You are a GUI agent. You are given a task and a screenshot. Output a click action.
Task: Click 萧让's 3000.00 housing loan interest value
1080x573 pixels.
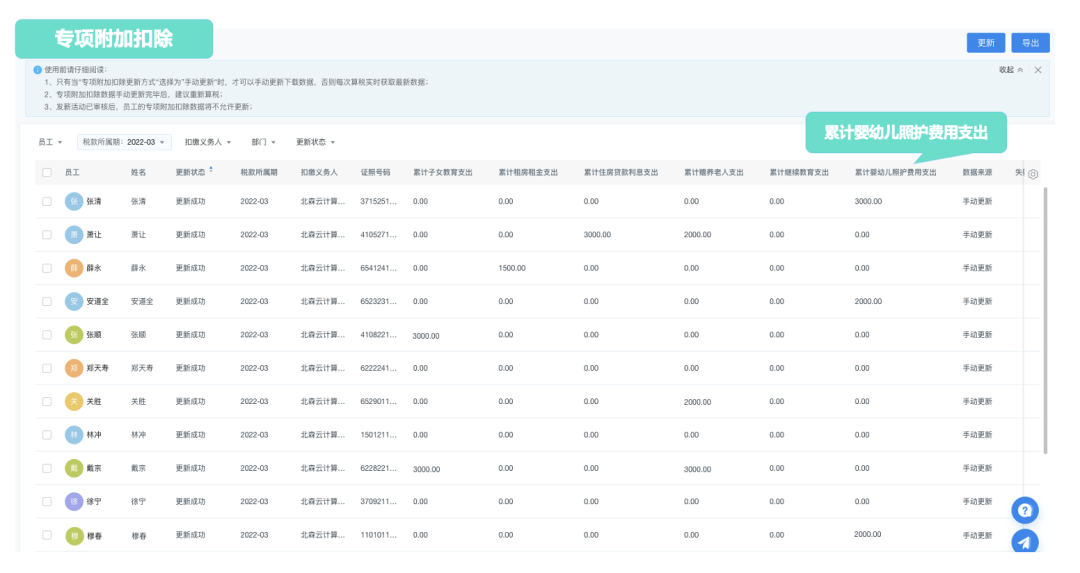click(597, 235)
